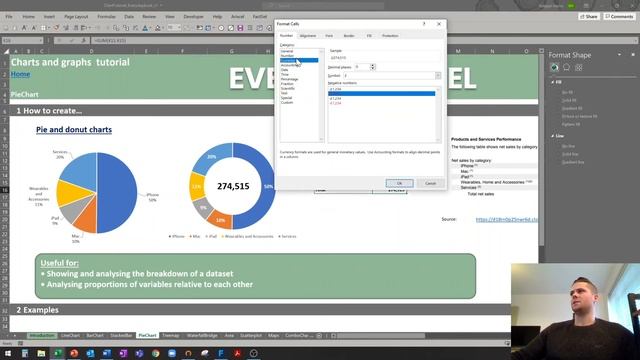The image size is (640, 360).
Task: Switch to Protection tab in Format Cells
Action: [390, 36]
